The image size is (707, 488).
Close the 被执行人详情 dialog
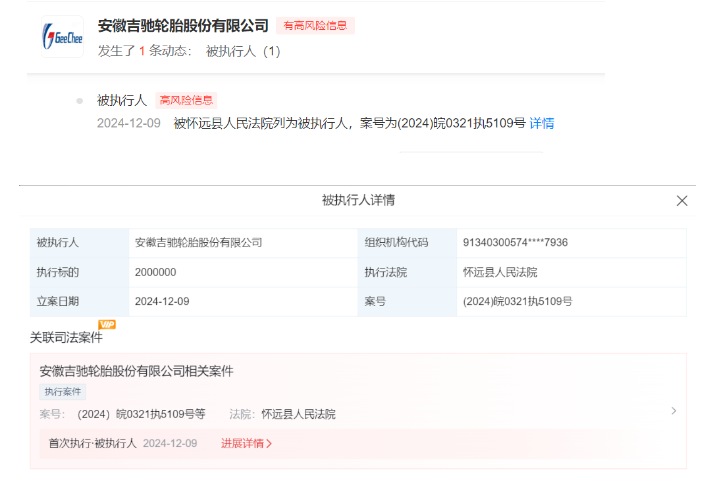[x=682, y=200]
